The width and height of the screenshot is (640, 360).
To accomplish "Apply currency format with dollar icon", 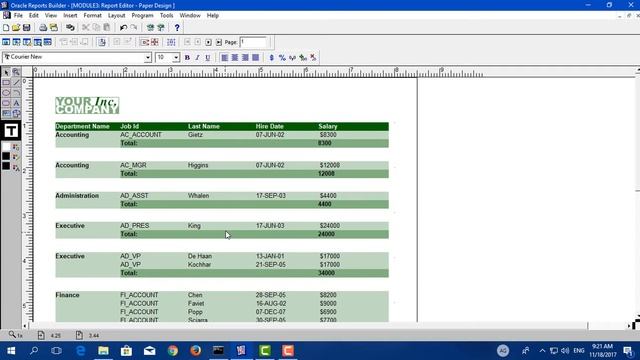I will click(271, 58).
